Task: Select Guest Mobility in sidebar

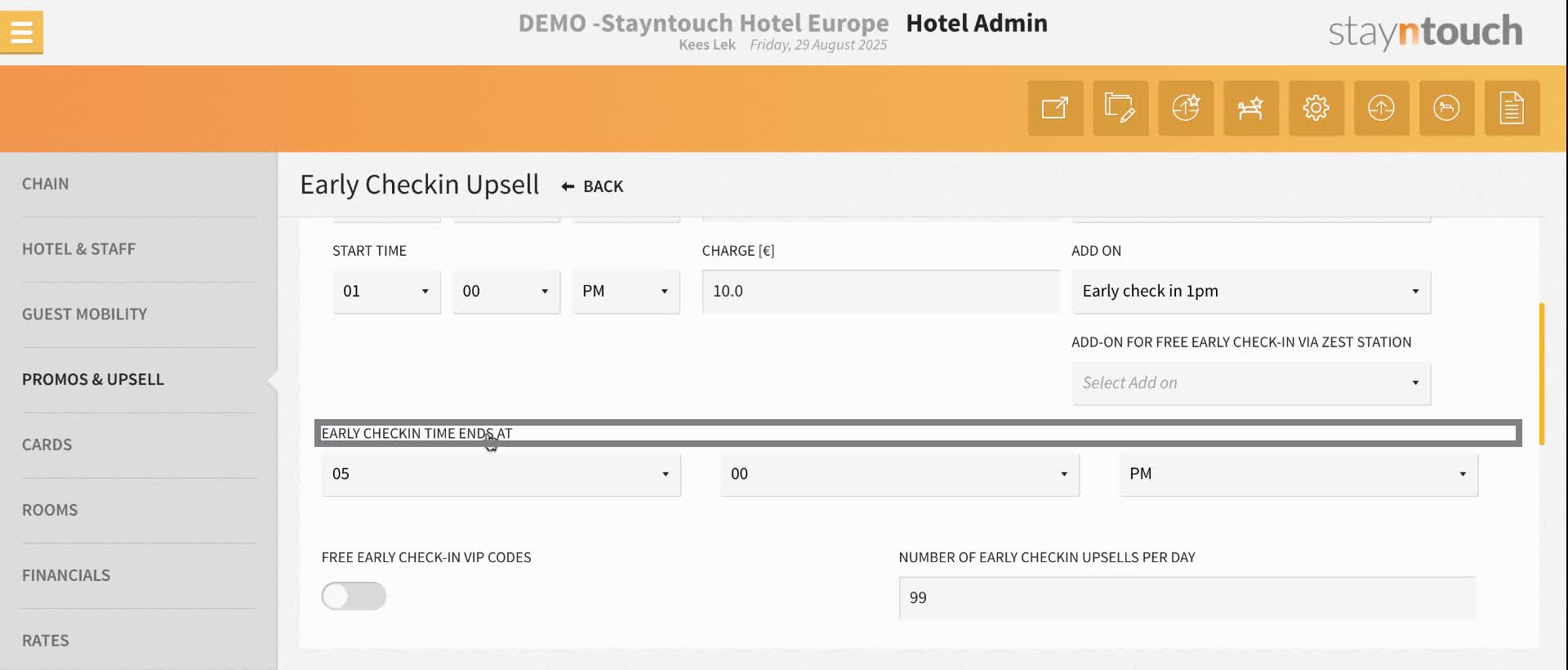Action: point(85,315)
